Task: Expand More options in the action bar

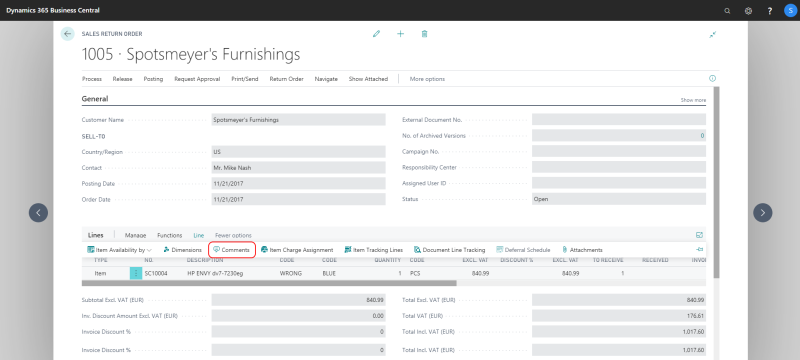Action: (x=427, y=79)
